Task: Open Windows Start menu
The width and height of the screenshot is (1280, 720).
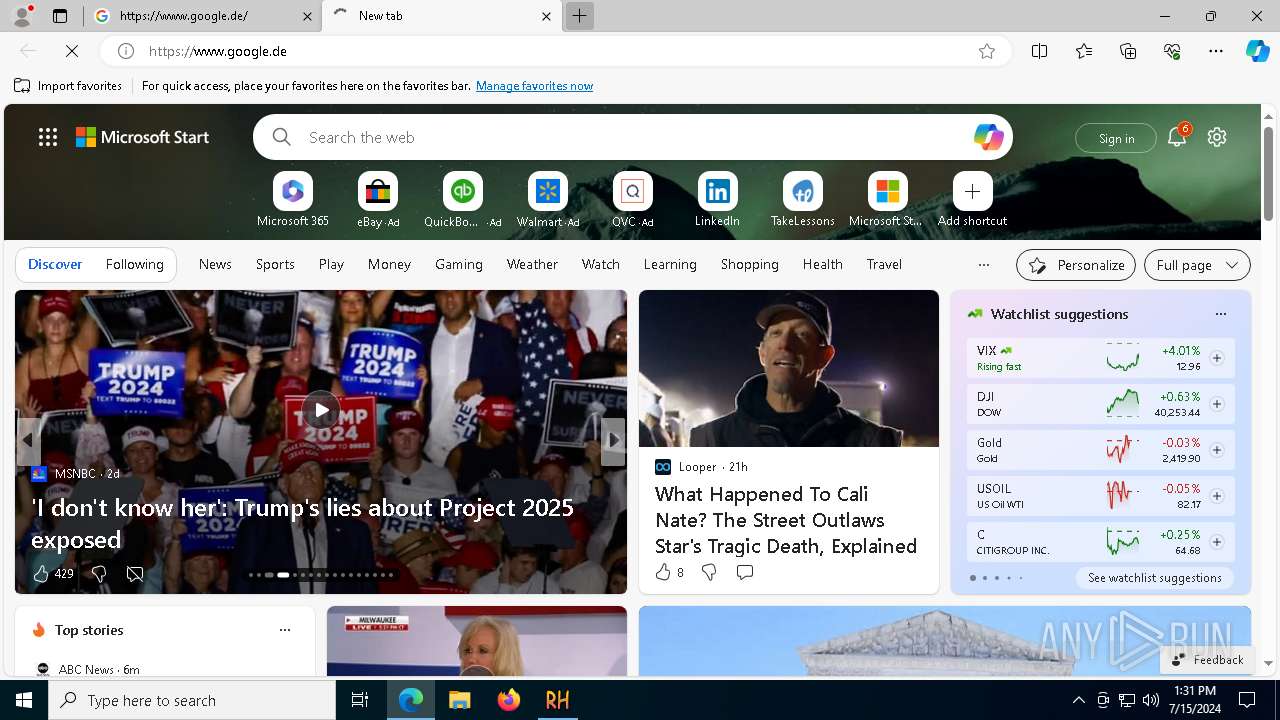Action: click(x=24, y=700)
